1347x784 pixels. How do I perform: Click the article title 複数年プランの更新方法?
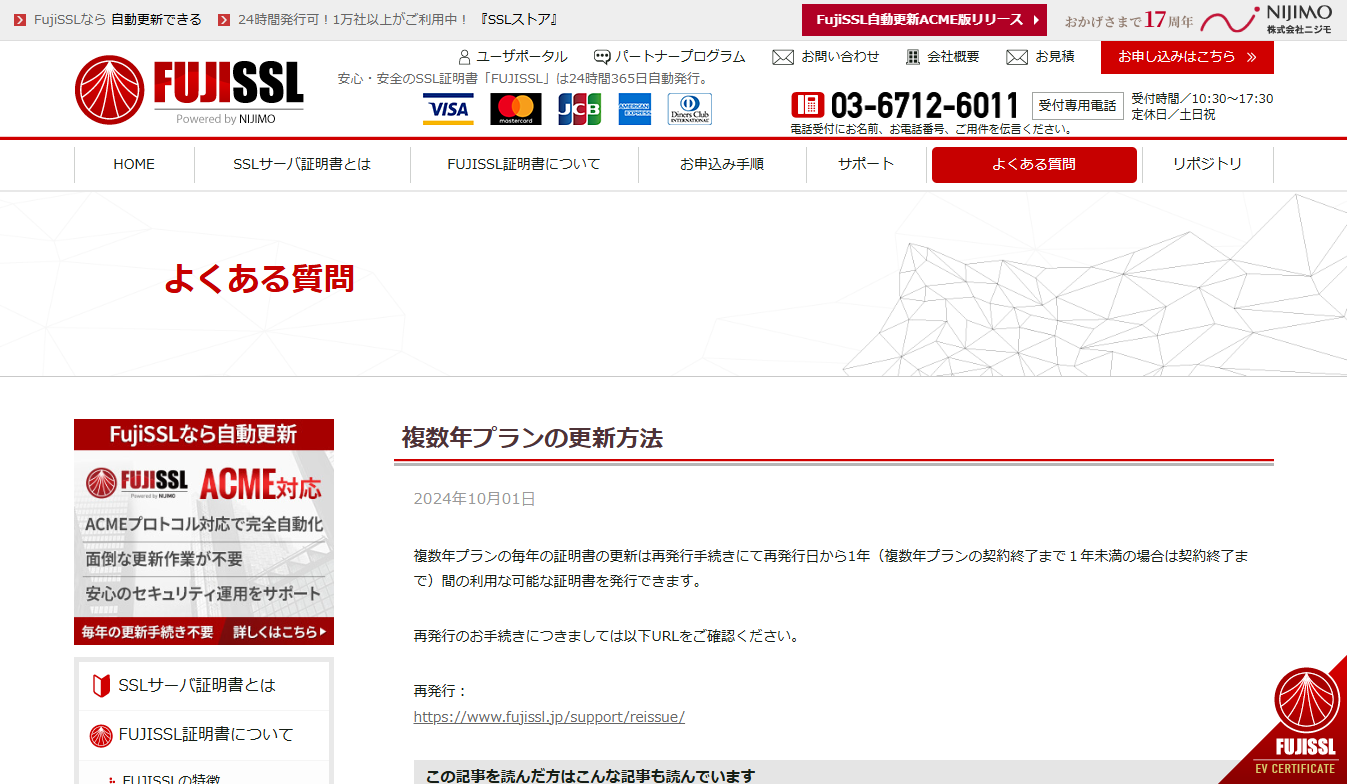[x=532, y=438]
